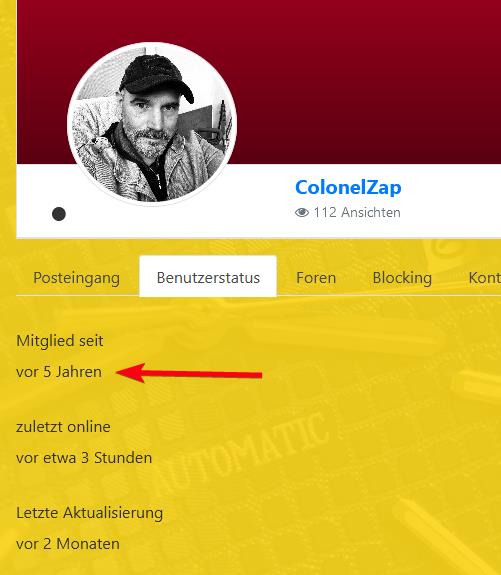Viewport: 501px width, 575px height.
Task: Click the 112 Ansichten view counter
Action: click(x=348, y=212)
